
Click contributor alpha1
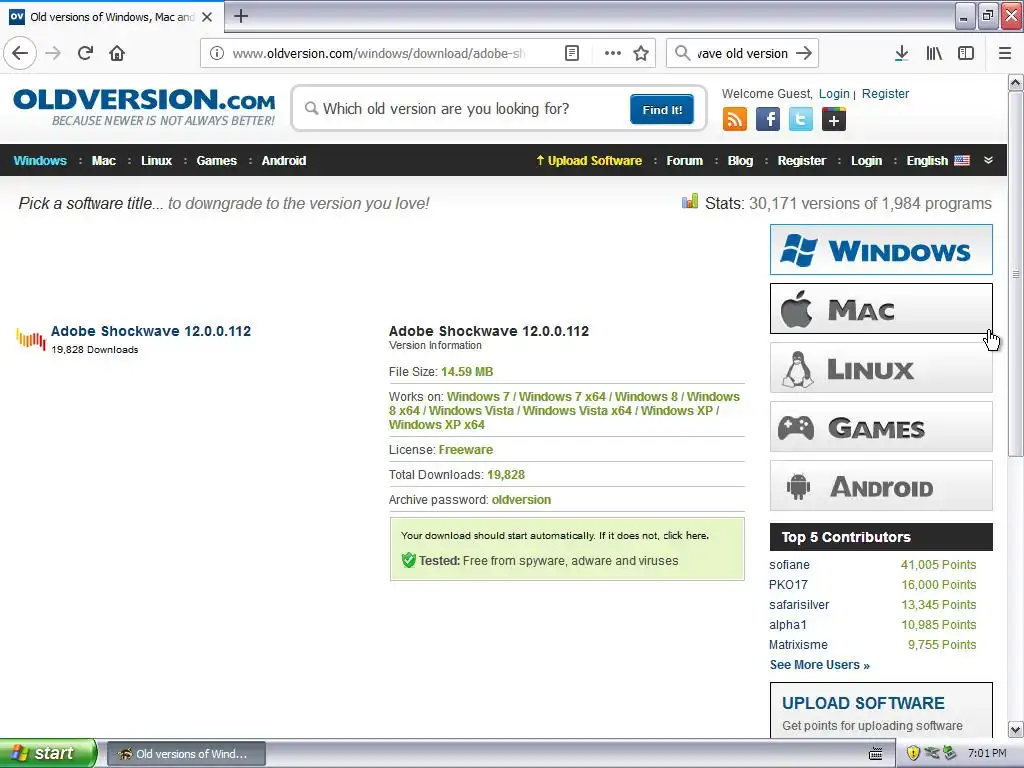click(788, 625)
